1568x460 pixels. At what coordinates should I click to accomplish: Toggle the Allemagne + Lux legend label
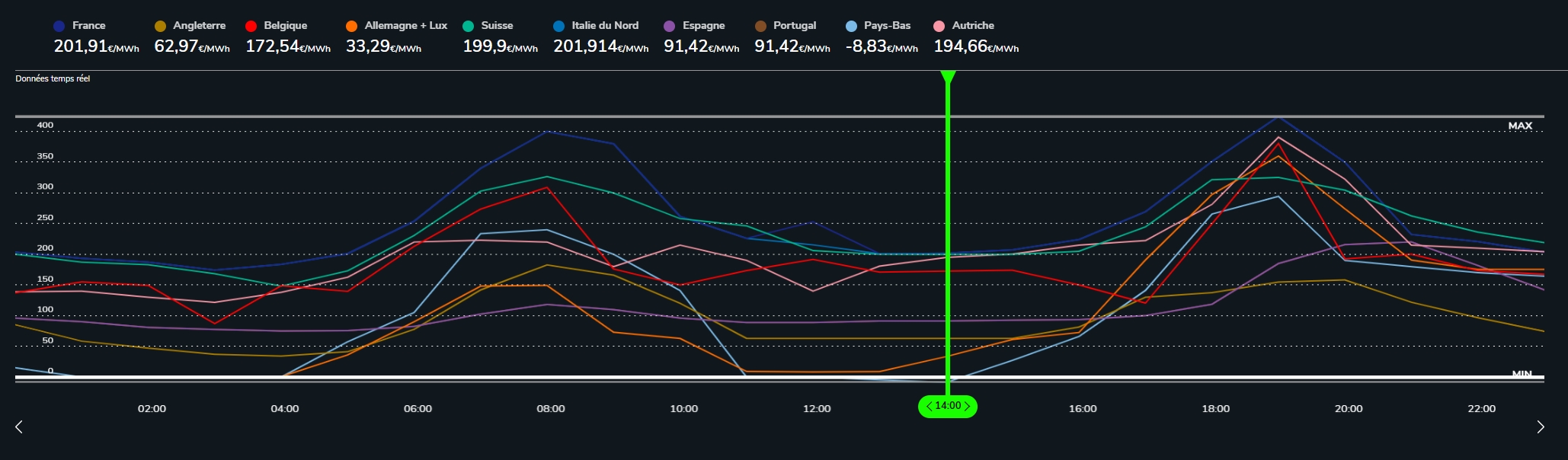point(405,26)
